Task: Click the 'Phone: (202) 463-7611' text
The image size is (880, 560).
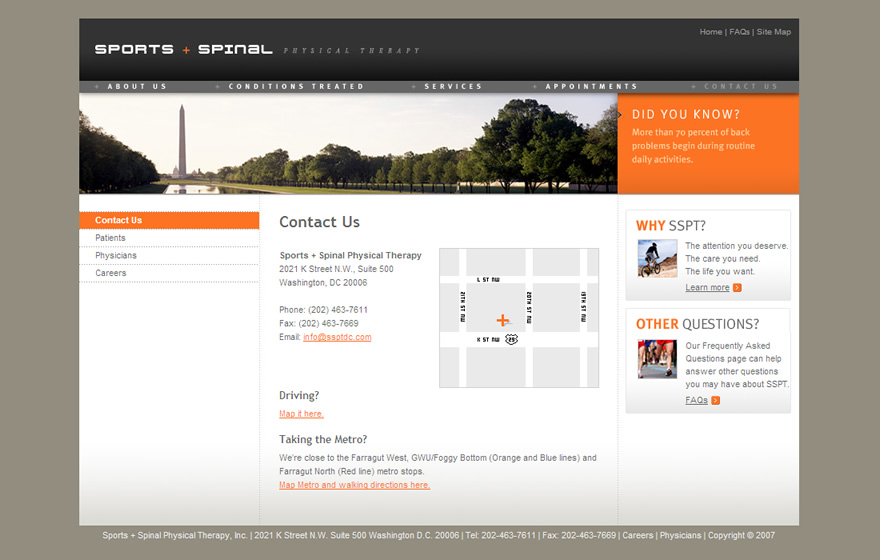Action: (323, 310)
